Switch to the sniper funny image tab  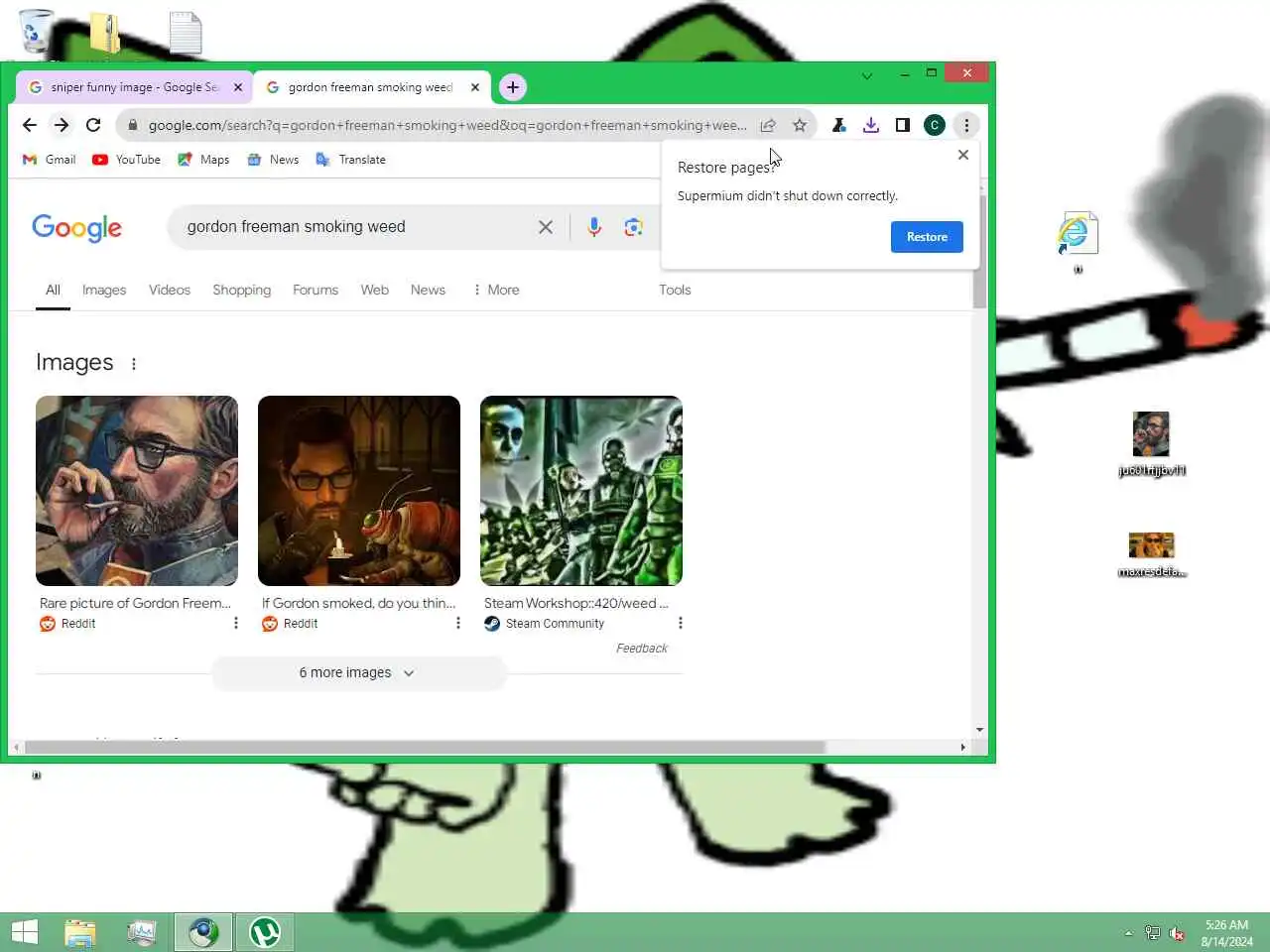(x=133, y=87)
